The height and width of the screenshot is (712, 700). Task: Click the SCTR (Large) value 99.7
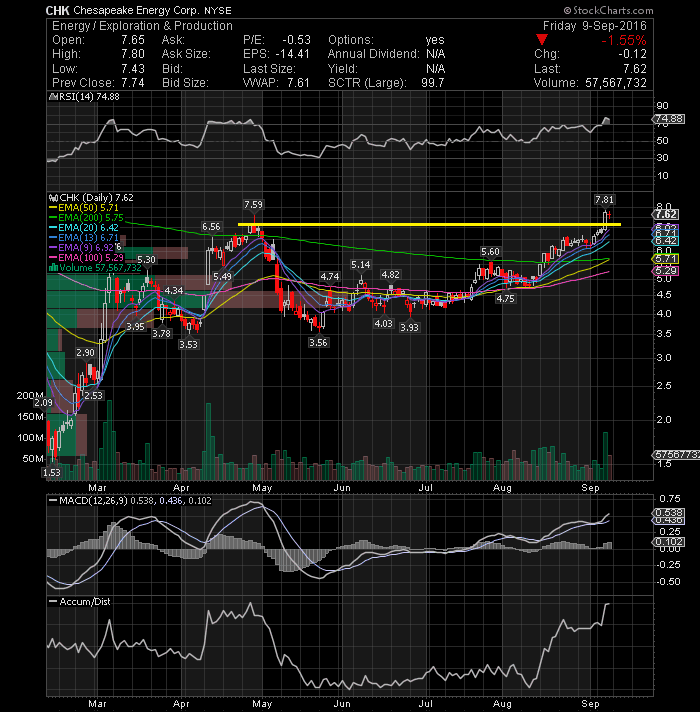coord(432,83)
